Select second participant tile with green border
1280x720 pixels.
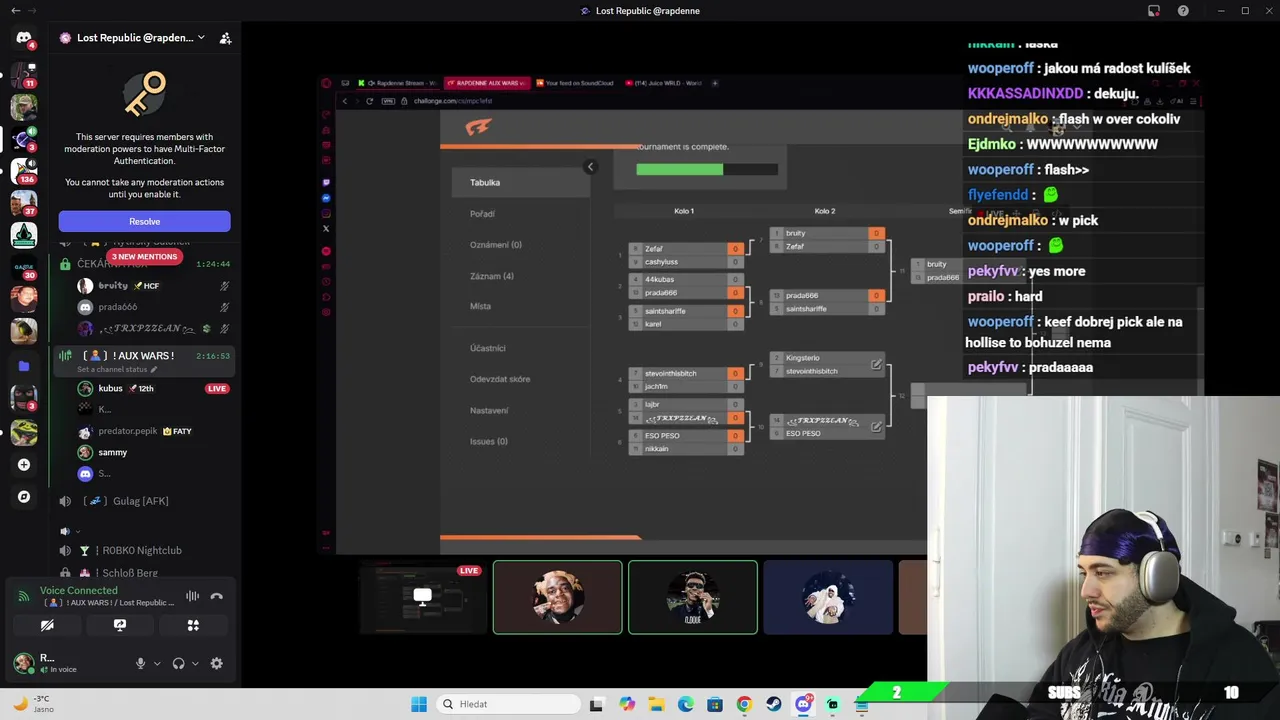tap(693, 598)
